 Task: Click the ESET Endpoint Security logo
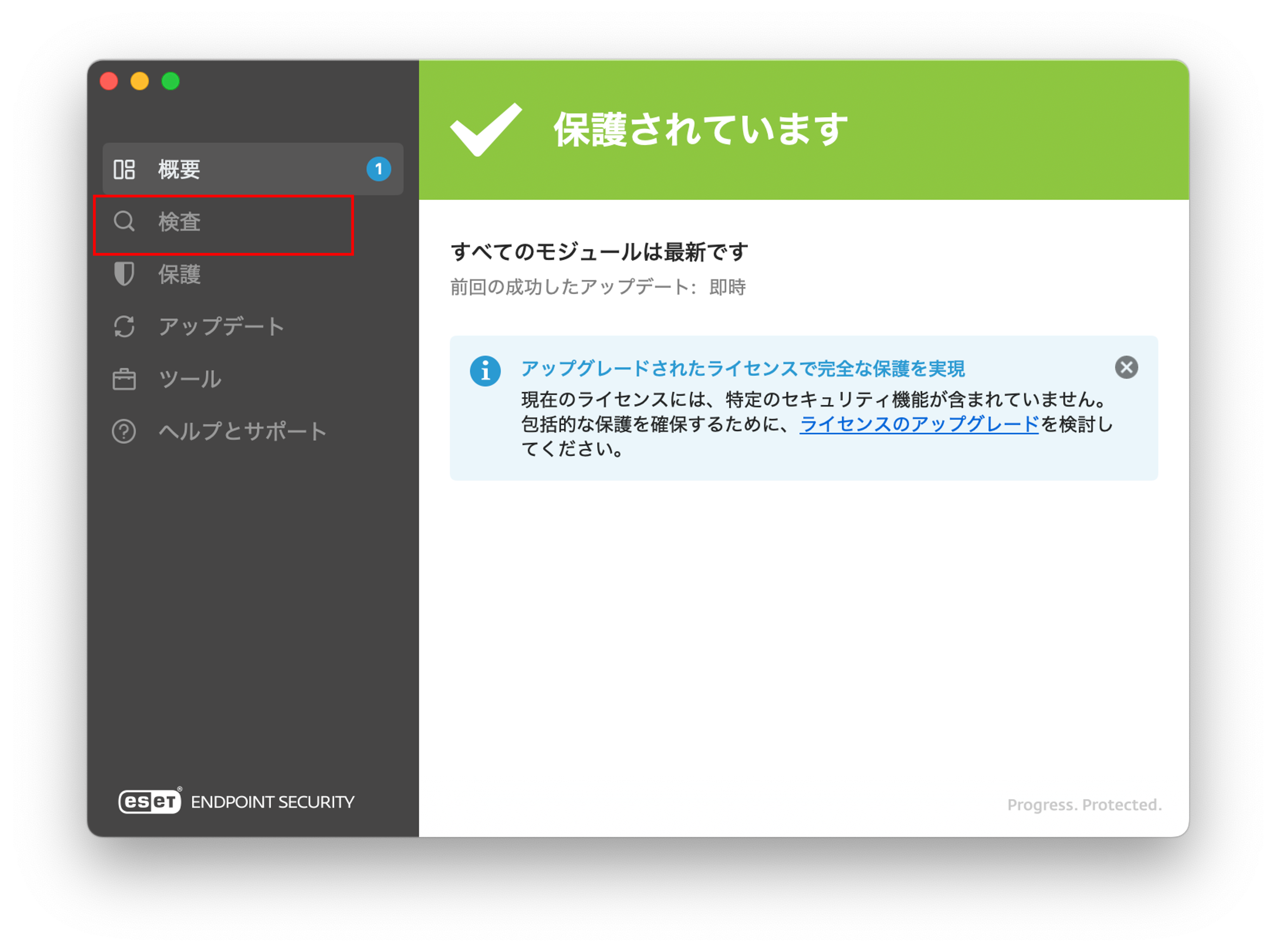coord(236,801)
